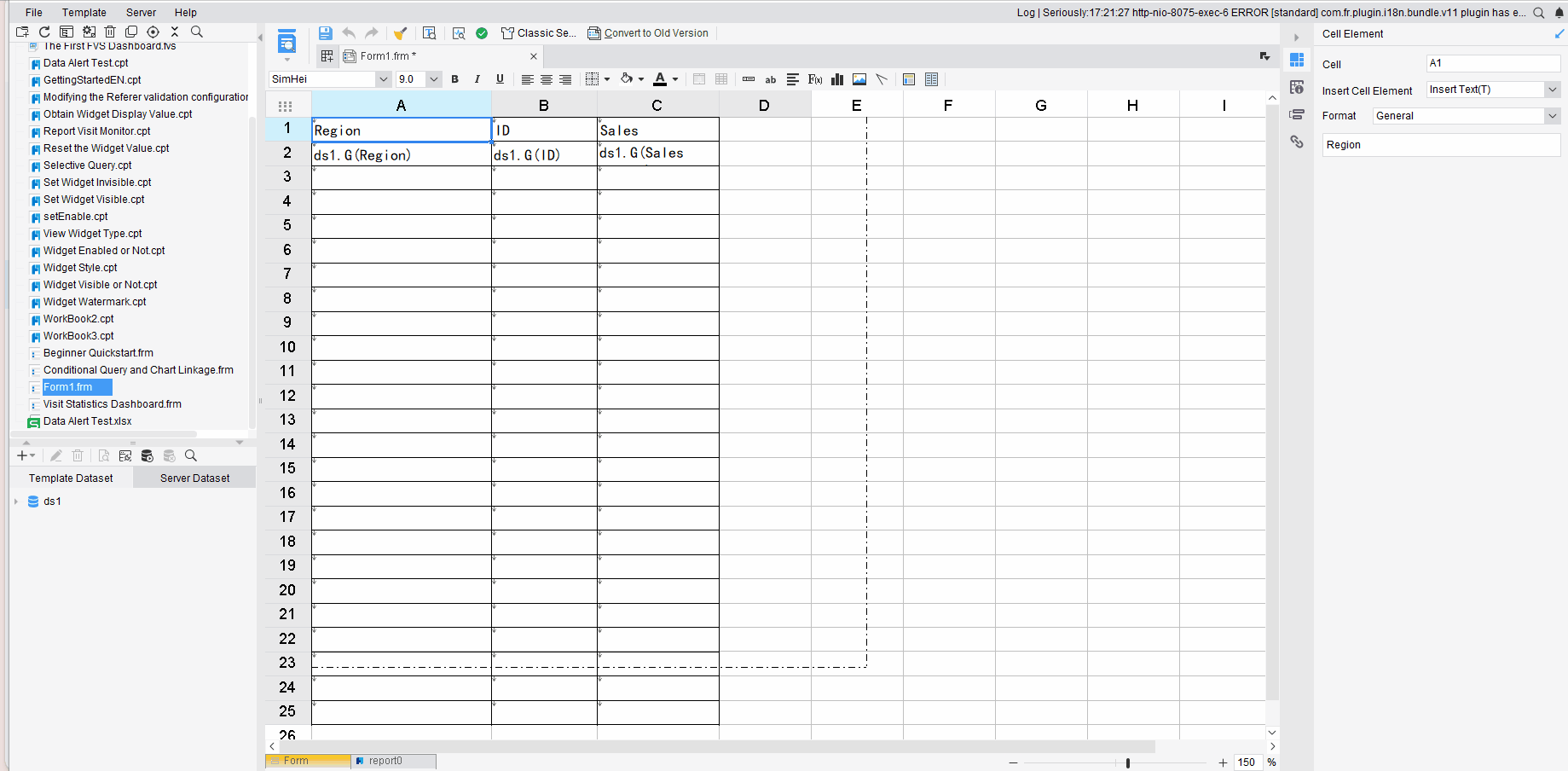Open the File menu
1568x771 pixels.
pyautogui.click(x=34, y=13)
